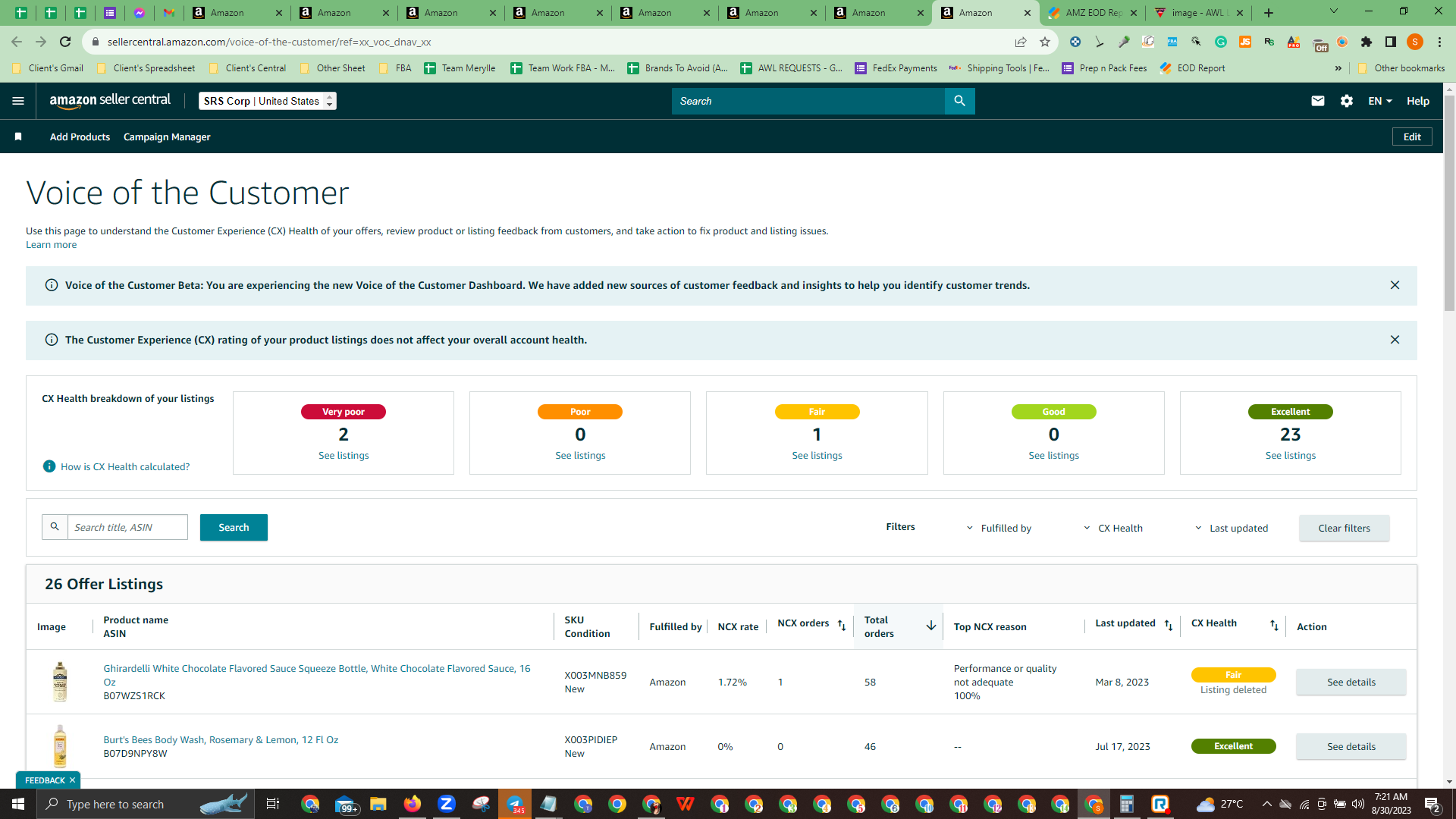Open the Other bookmarks folder
This screenshot has width=1456, height=819.
point(1401,68)
